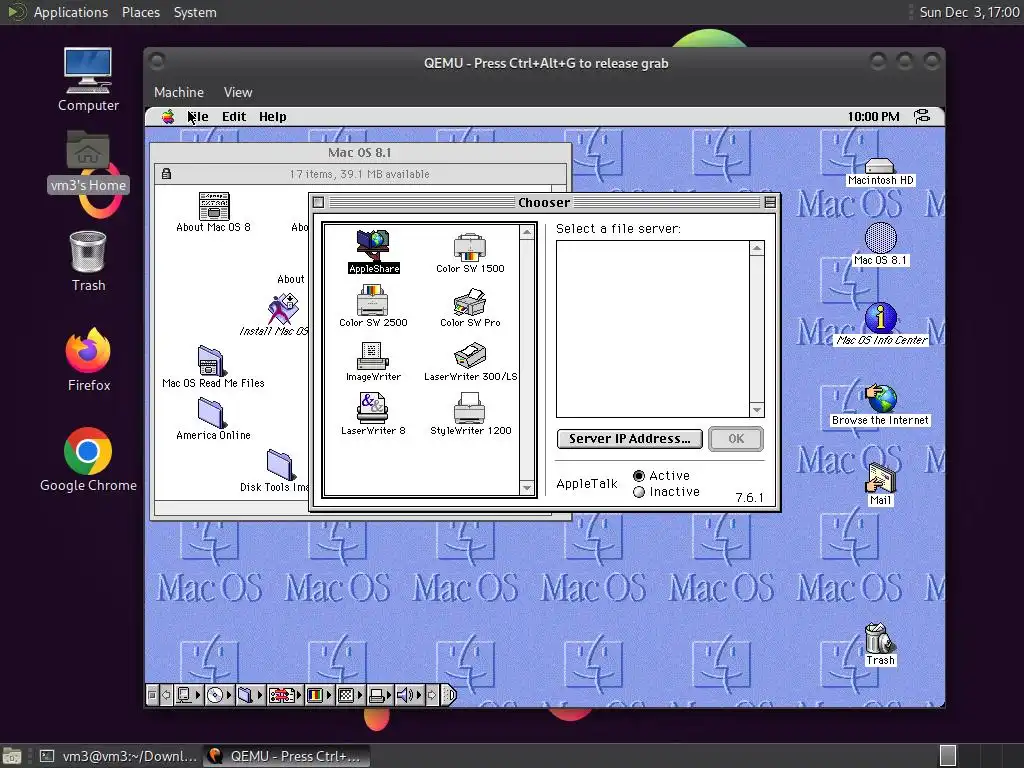The width and height of the screenshot is (1024, 768).
Task: Select the Browse the Internet icon
Action: [880, 405]
